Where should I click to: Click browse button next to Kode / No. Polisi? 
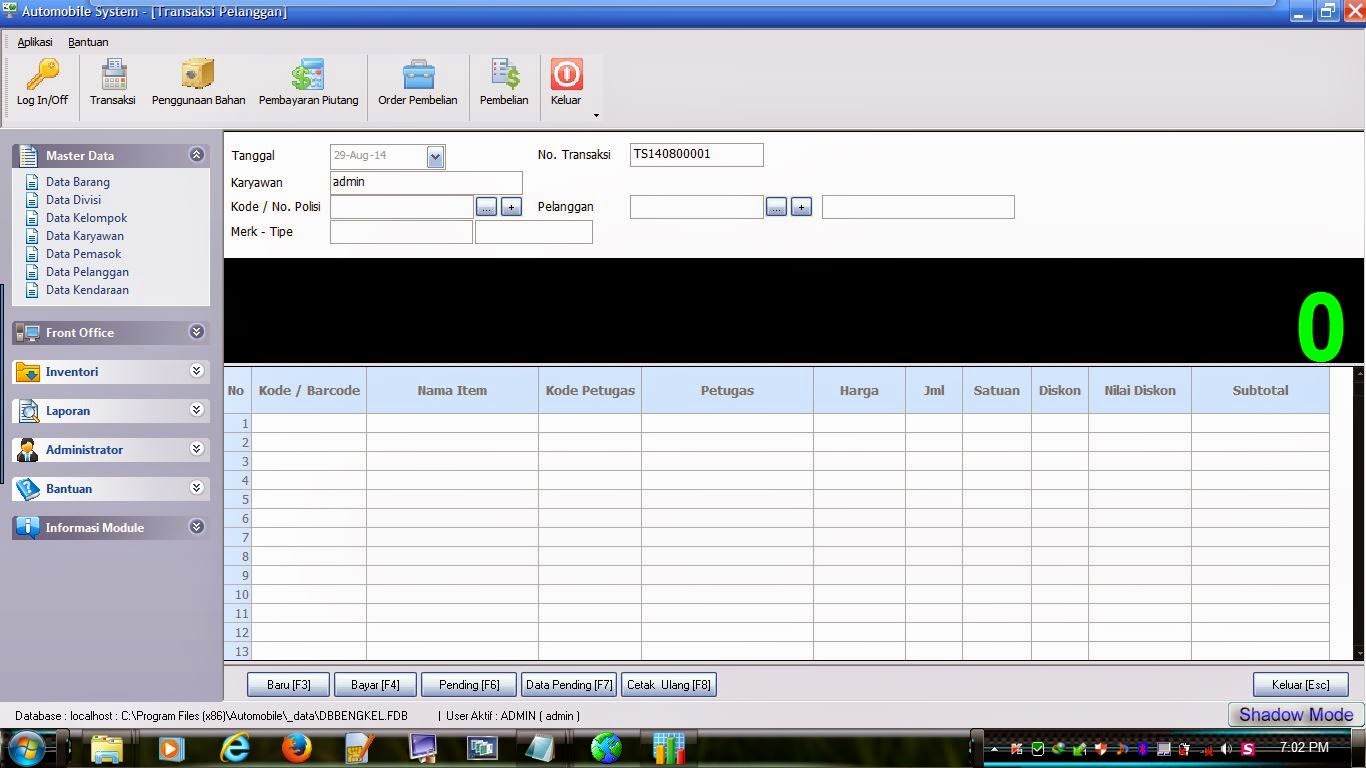[486, 207]
